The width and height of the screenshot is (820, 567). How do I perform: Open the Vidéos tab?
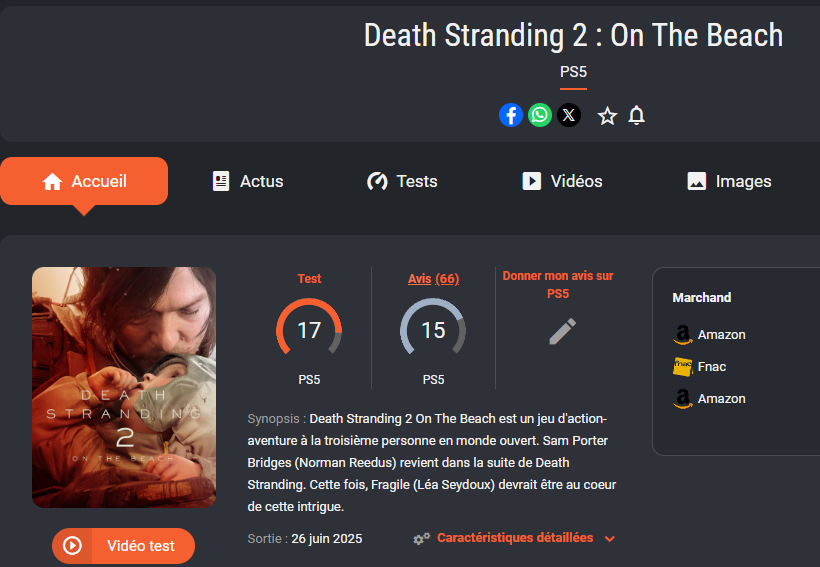coord(562,181)
